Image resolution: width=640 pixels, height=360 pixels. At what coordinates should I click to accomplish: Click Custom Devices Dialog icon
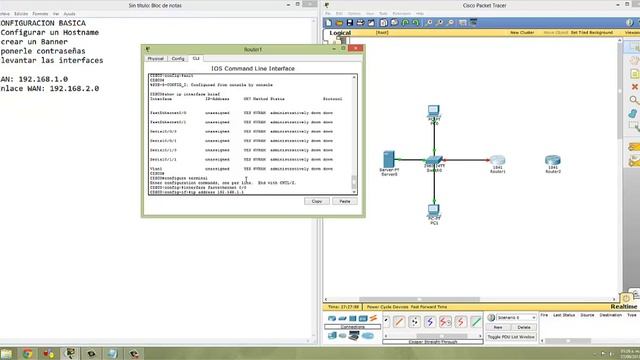[x=473, y=22]
